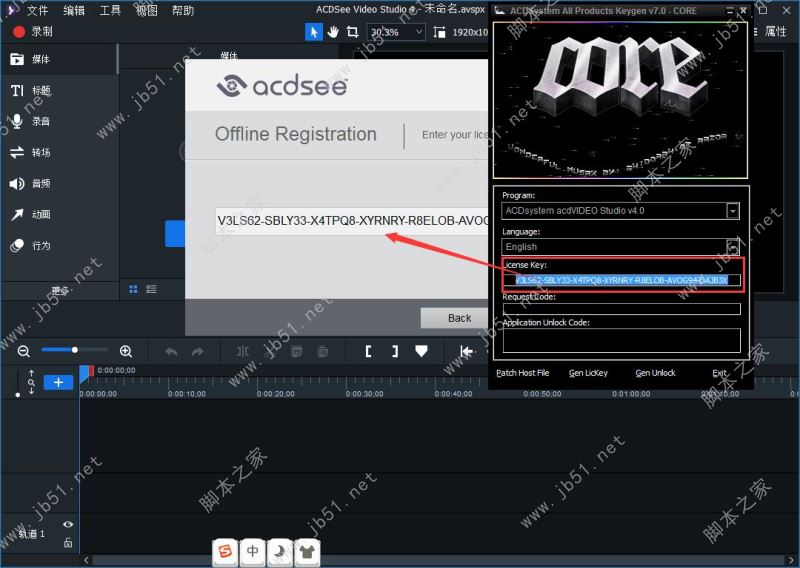Click the undo arrow
This screenshot has width=800, height=568.
[171, 351]
